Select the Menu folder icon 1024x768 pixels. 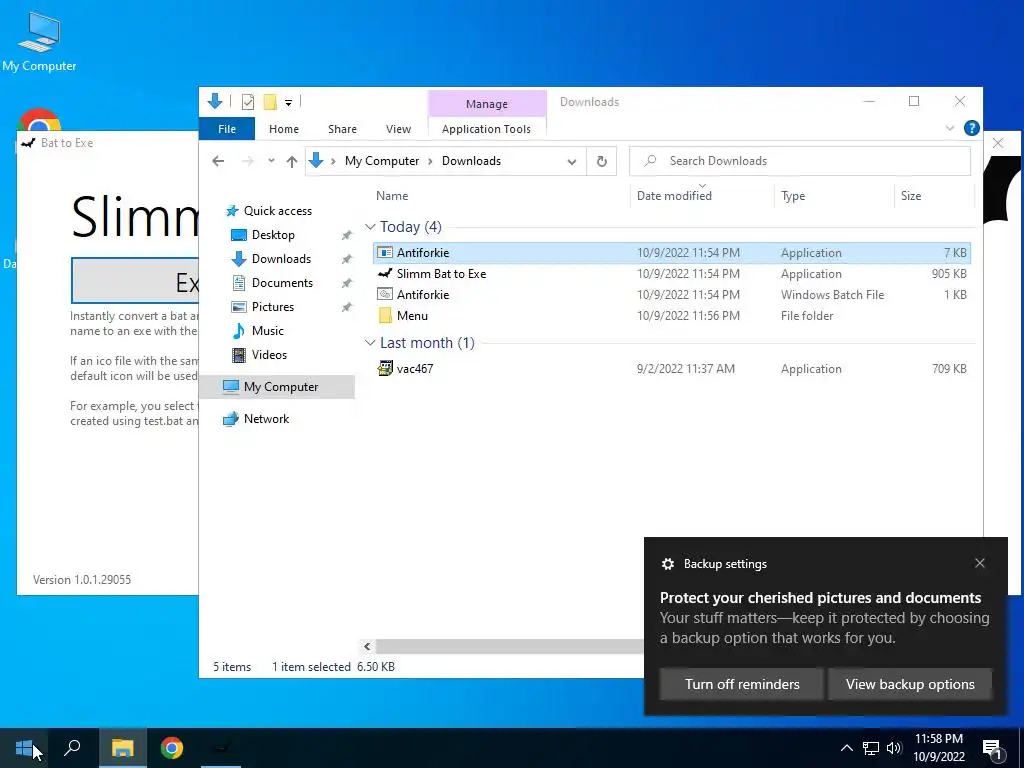(x=385, y=315)
